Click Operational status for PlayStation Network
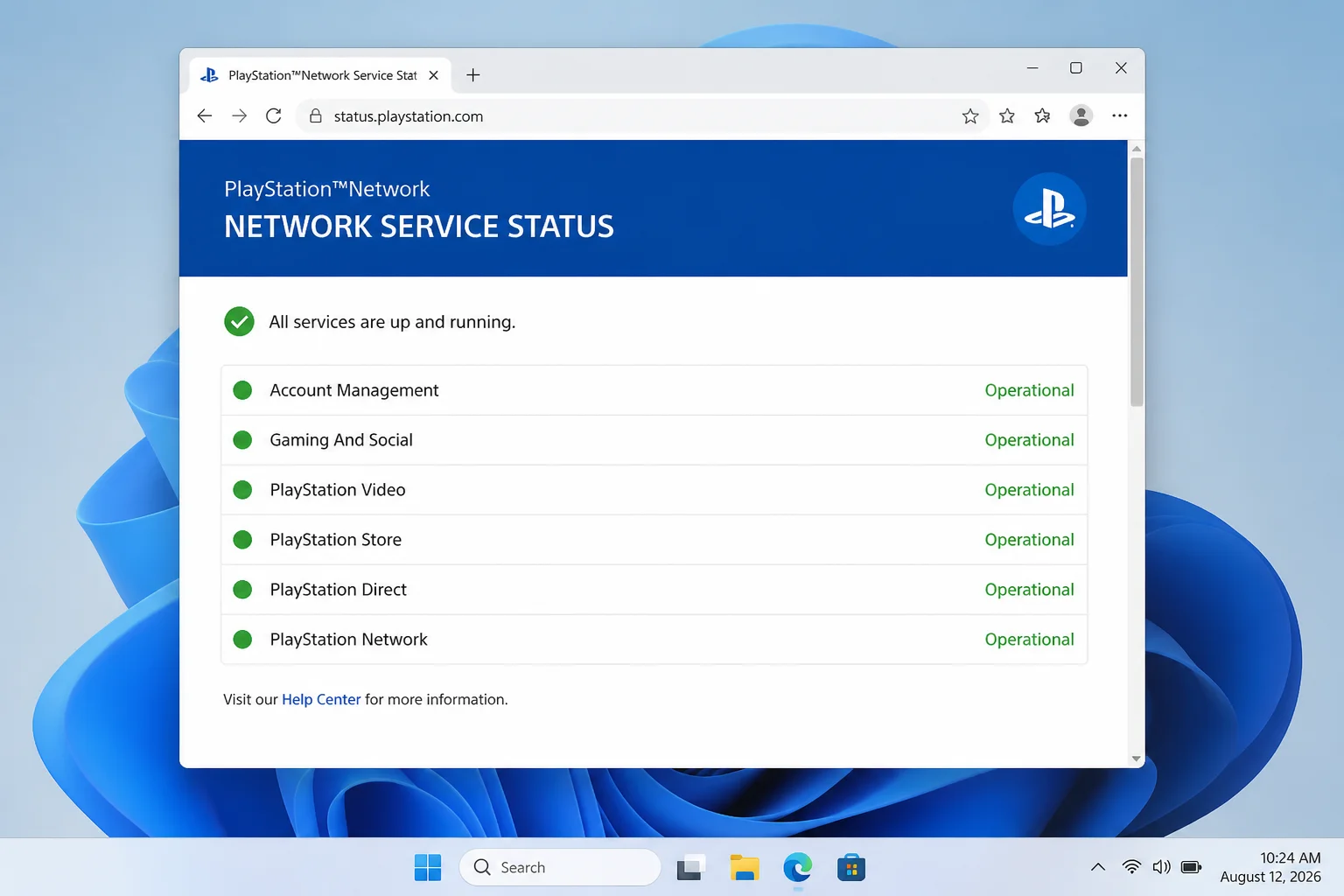Screen dimensions: 1344x896 click(1029, 640)
